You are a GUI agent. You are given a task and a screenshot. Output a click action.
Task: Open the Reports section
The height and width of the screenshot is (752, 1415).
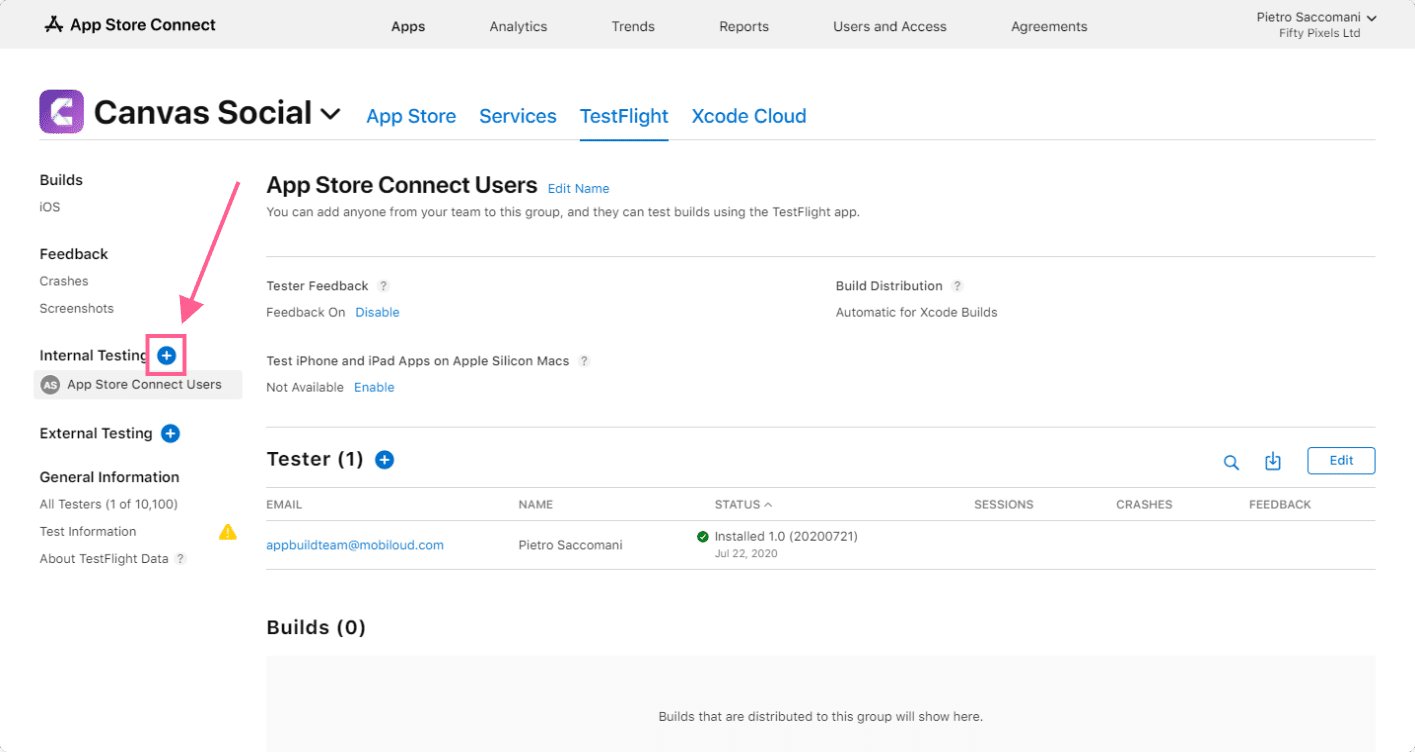pos(744,27)
